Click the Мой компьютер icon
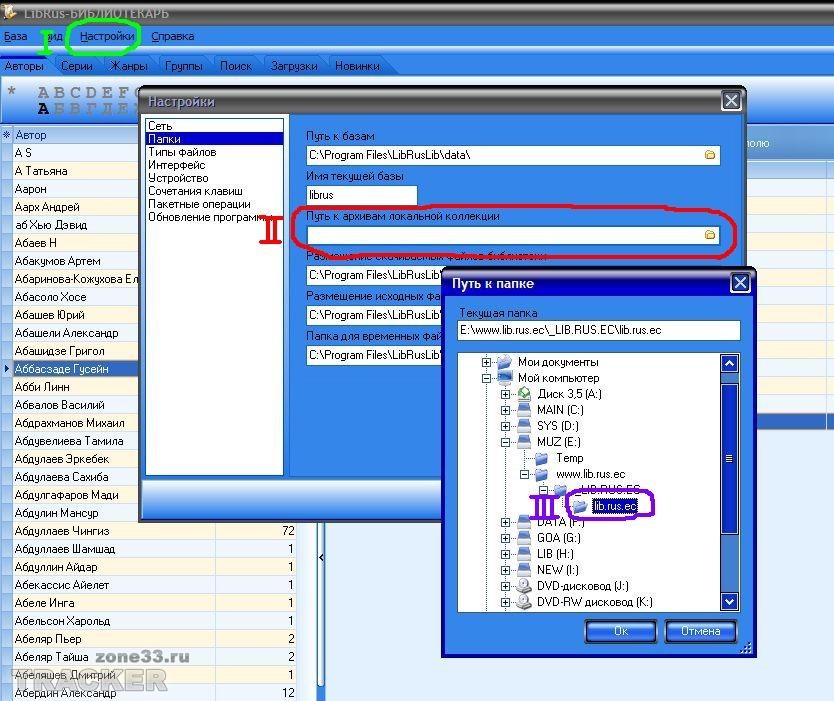The height and width of the screenshot is (701, 834). (x=504, y=378)
